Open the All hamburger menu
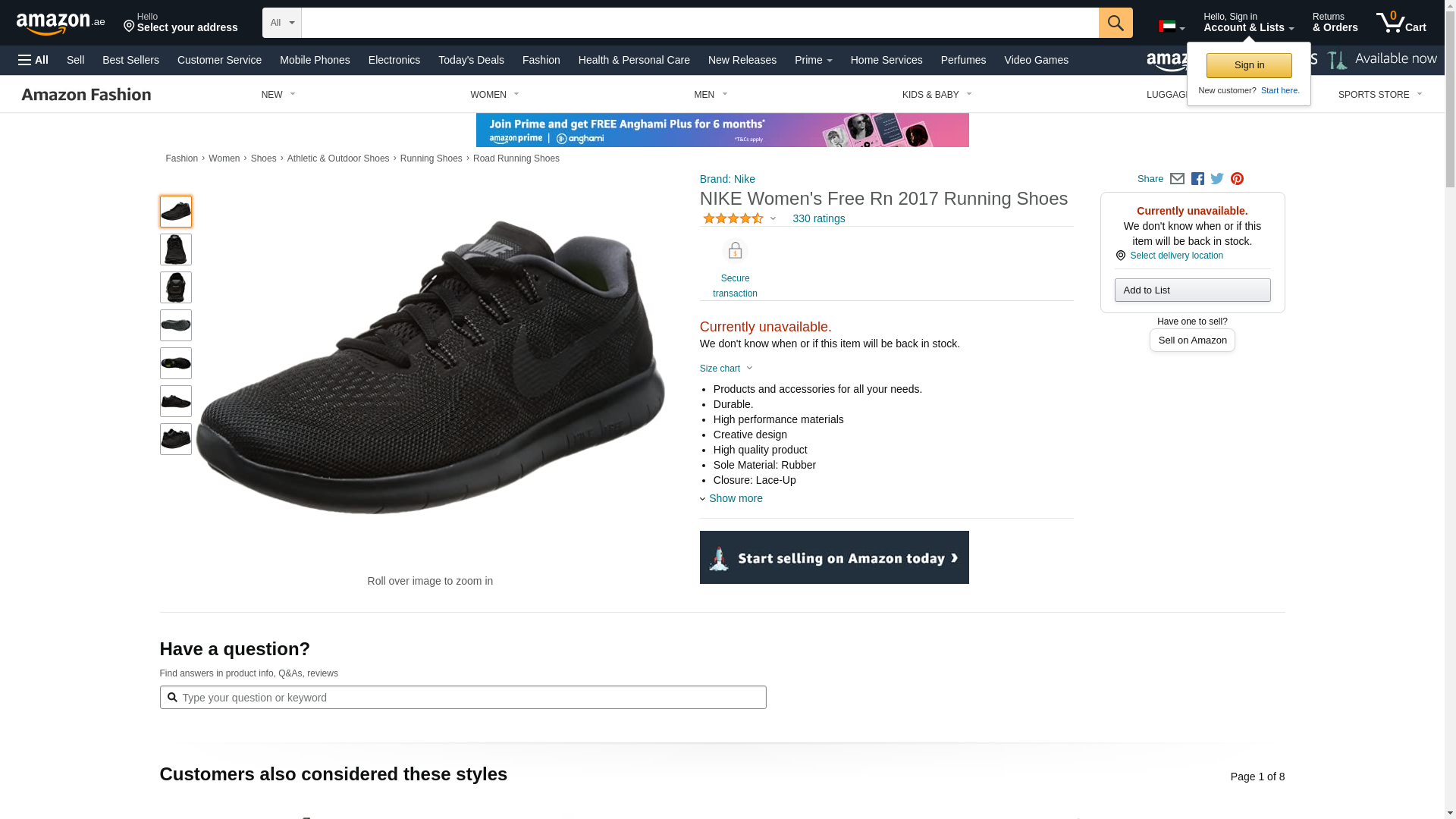Image resolution: width=1456 pixels, height=819 pixels. [33, 60]
